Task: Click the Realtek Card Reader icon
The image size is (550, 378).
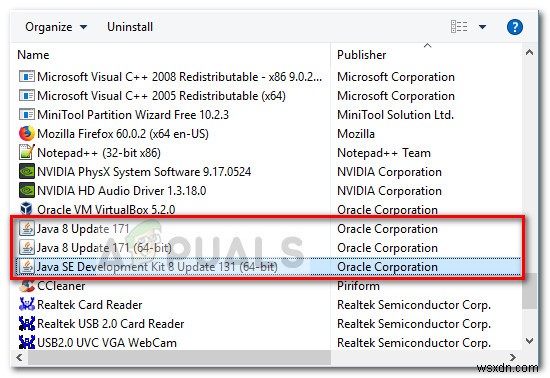Action: point(27,304)
